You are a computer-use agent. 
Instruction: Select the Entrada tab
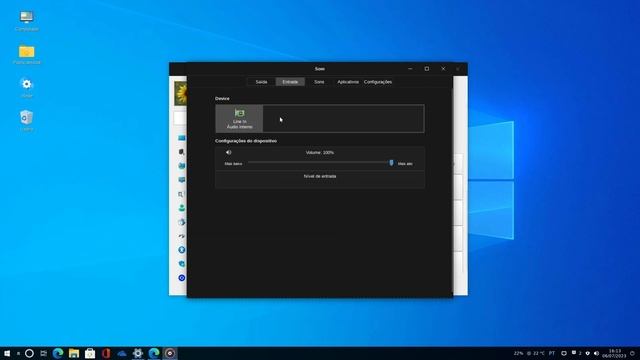tap(290, 82)
